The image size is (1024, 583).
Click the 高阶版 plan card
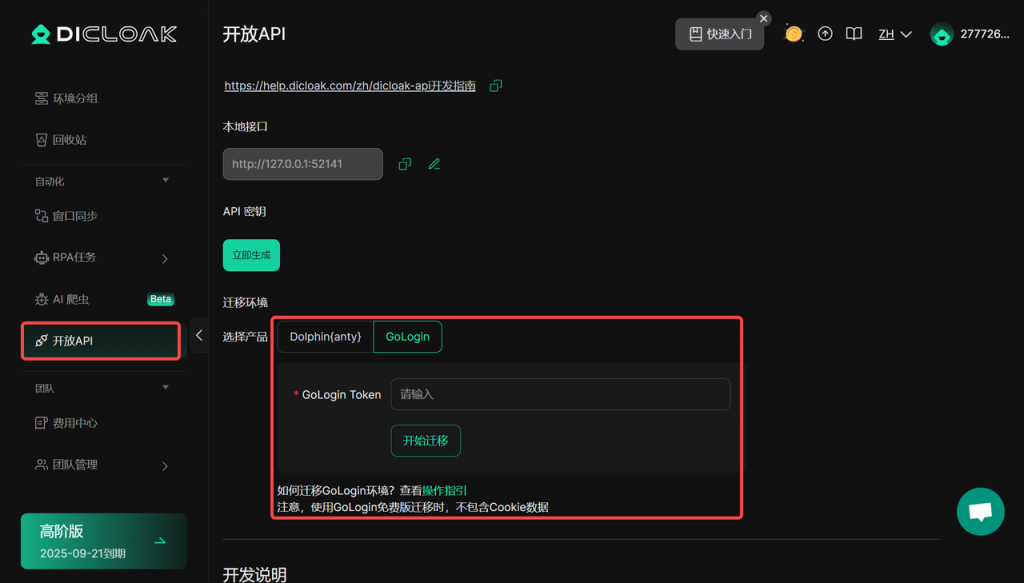tap(104, 541)
